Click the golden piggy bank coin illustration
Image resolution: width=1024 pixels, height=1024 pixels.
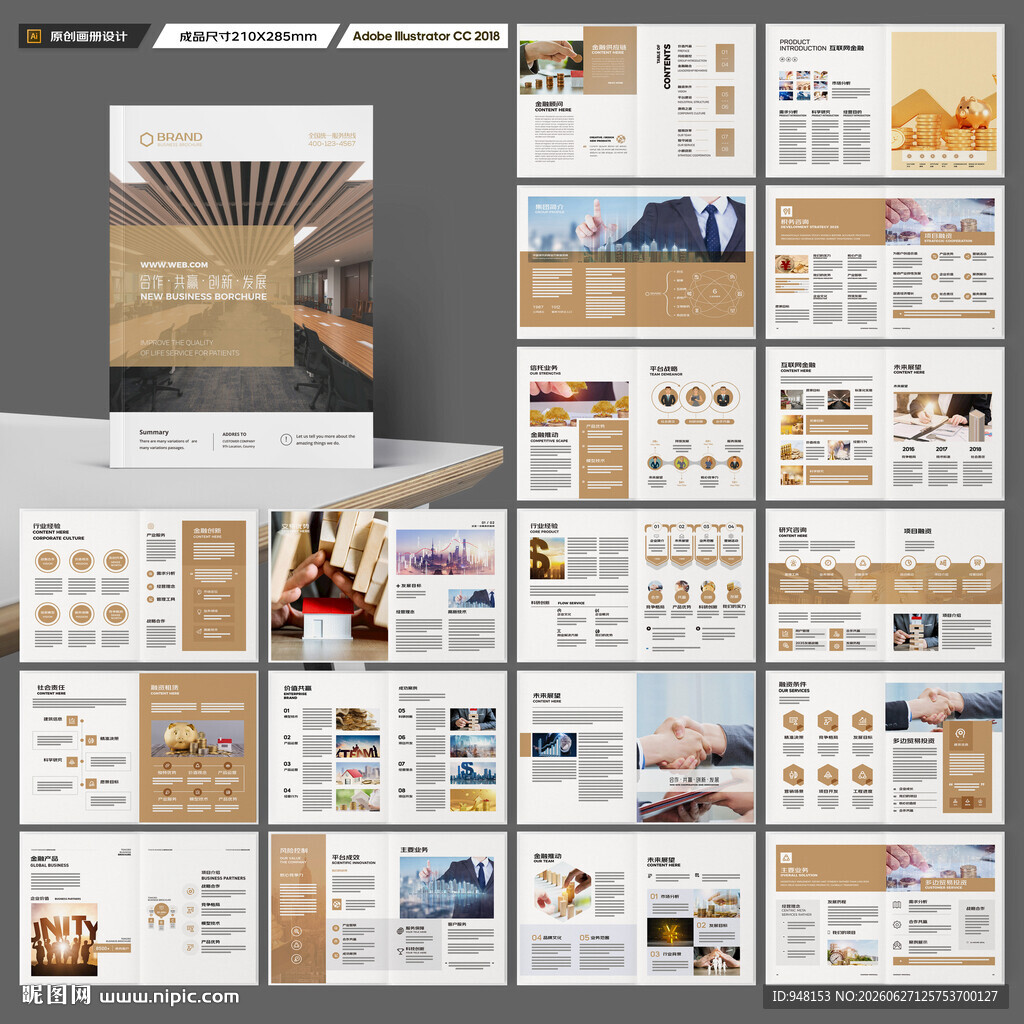[944, 101]
